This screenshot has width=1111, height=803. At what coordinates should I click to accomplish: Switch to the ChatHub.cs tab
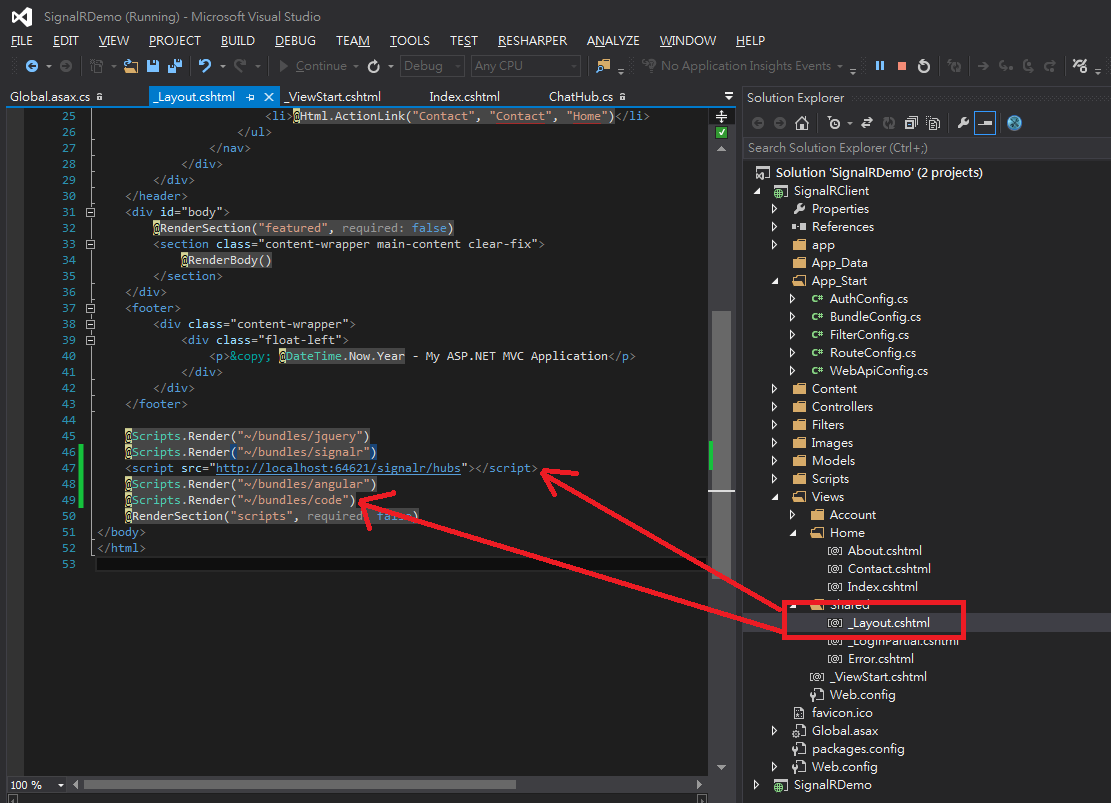point(580,97)
